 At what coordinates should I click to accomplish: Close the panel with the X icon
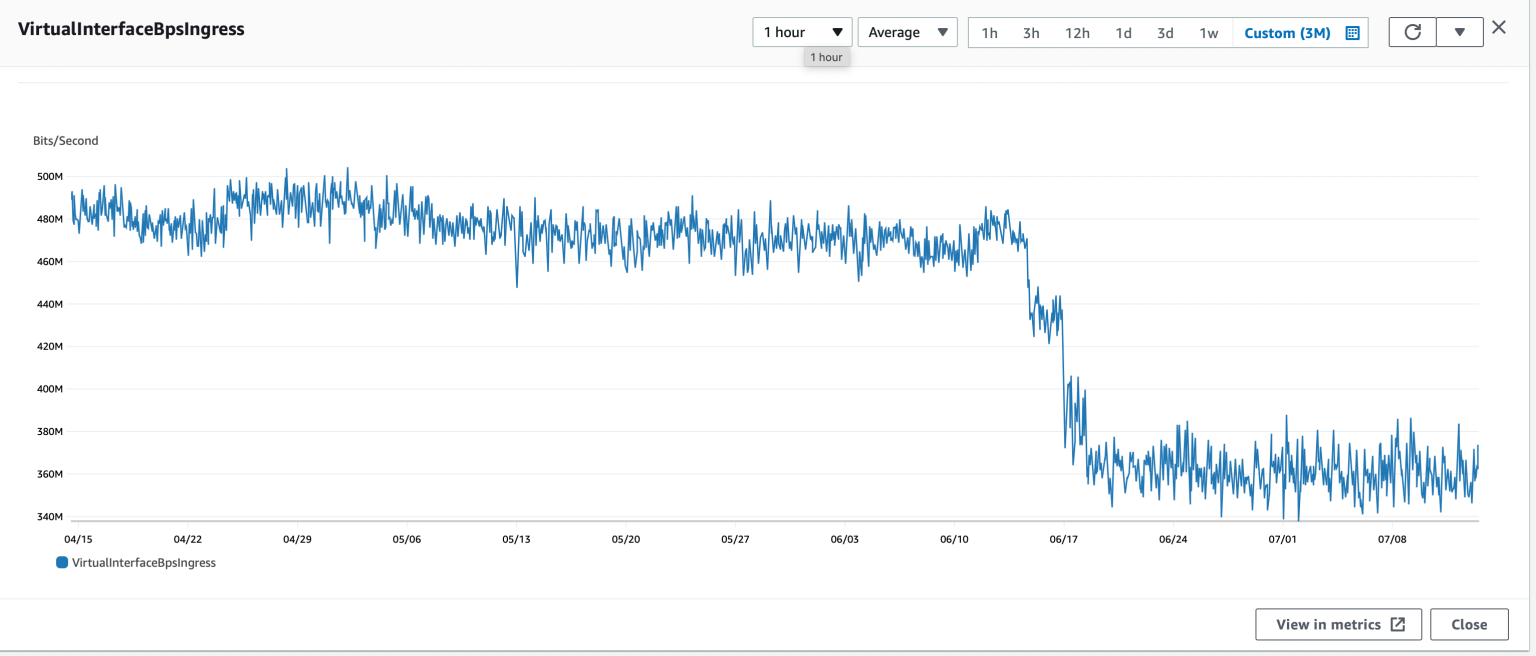click(x=1498, y=28)
